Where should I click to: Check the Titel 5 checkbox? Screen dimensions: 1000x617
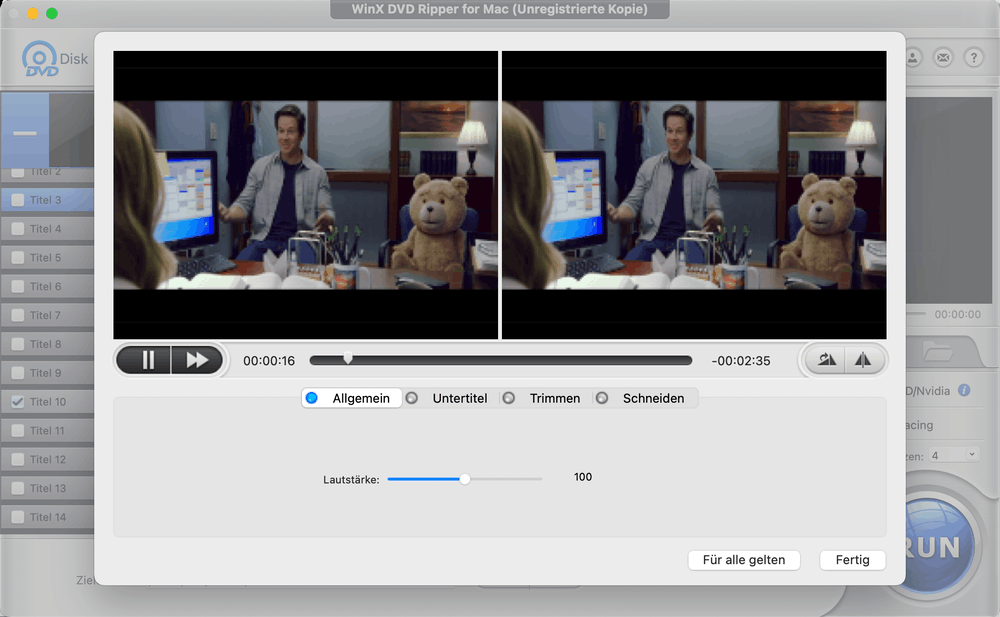tap(18, 257)
